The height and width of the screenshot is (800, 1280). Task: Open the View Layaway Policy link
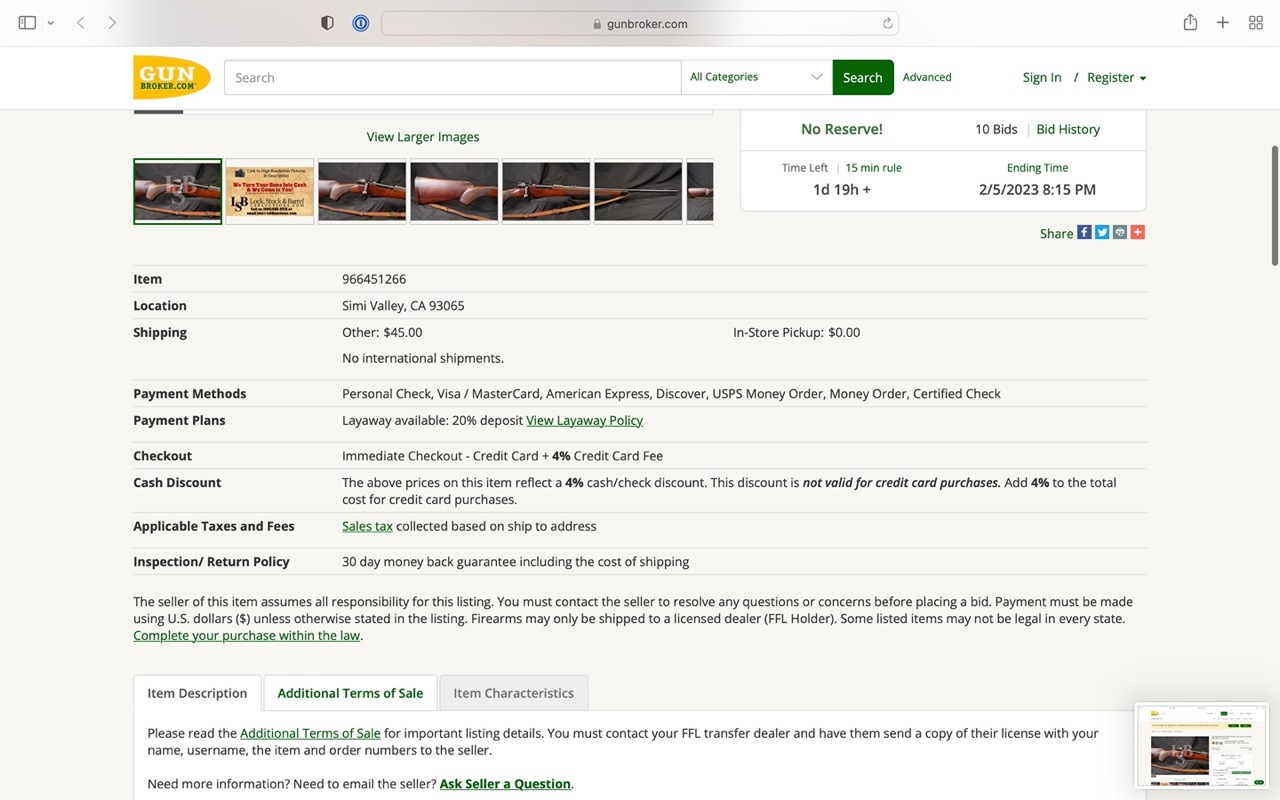pyautogui.click(x=584, y=420)
